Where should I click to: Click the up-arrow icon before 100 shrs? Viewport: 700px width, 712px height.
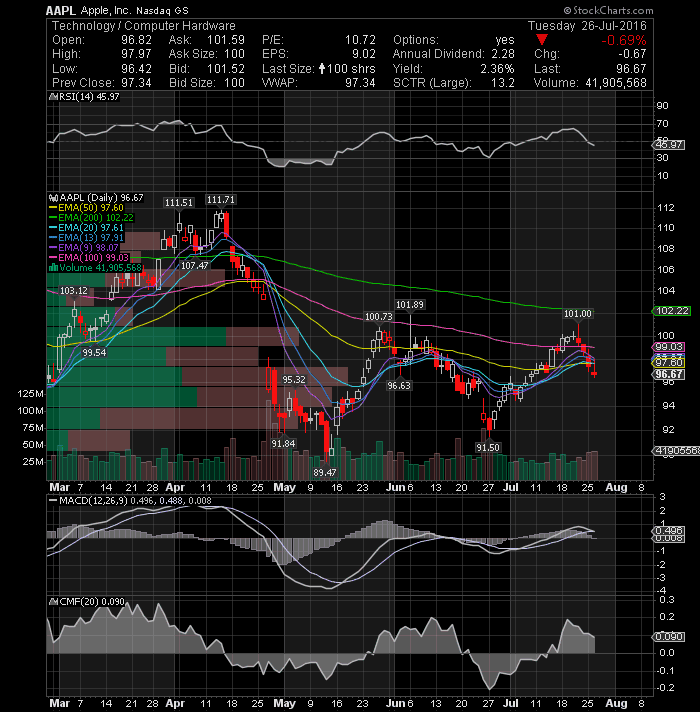click(x=322, y=69)
